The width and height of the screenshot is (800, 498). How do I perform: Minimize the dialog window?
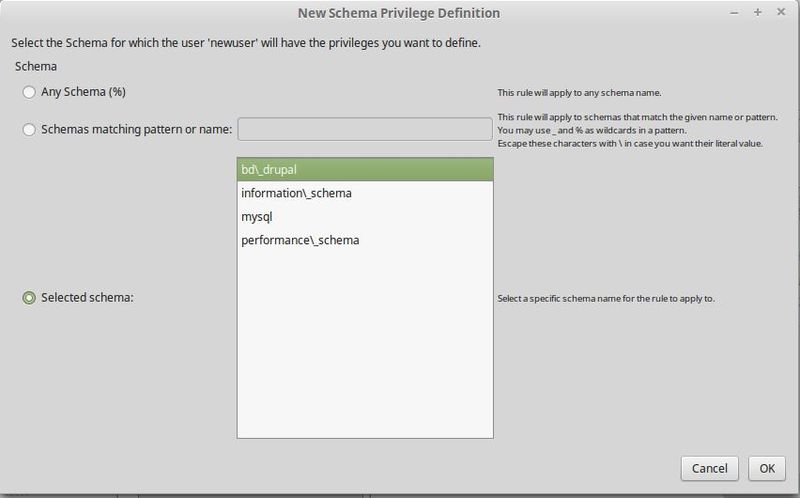point(734,13)
